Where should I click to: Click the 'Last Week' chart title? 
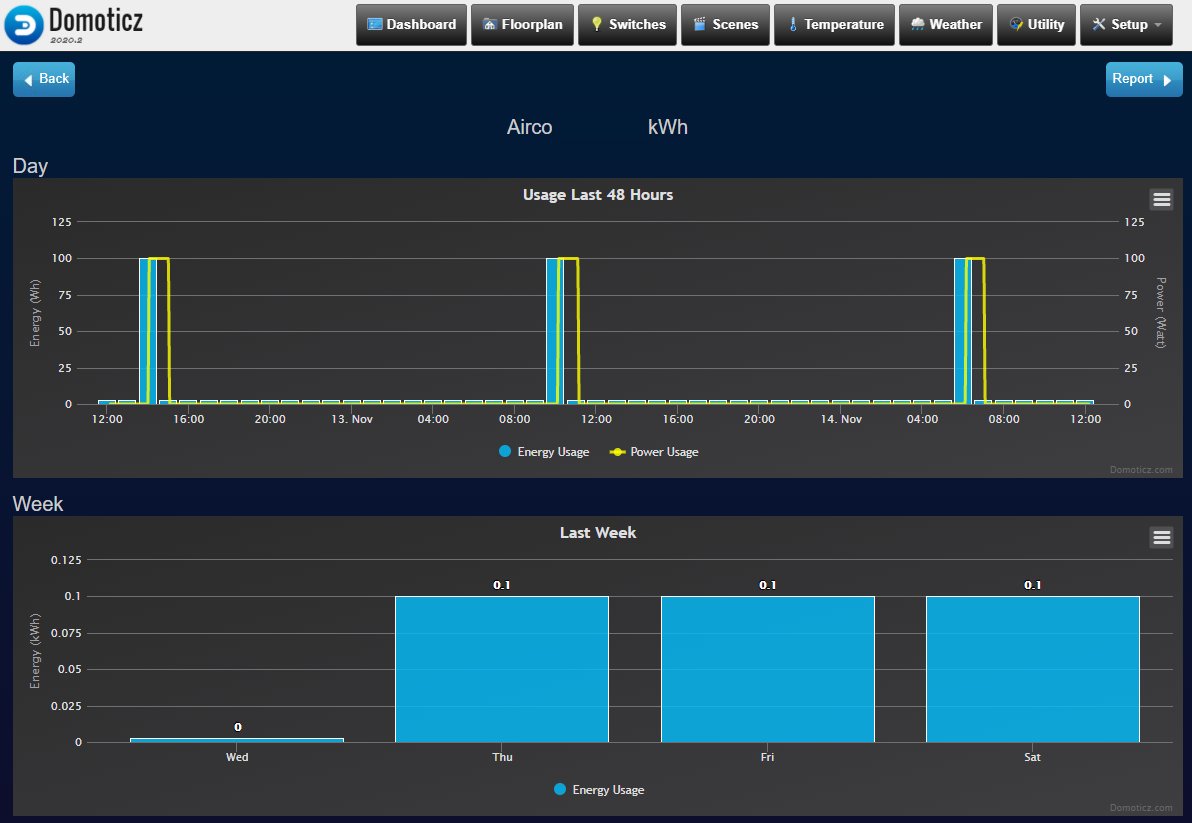coord(598,533)
